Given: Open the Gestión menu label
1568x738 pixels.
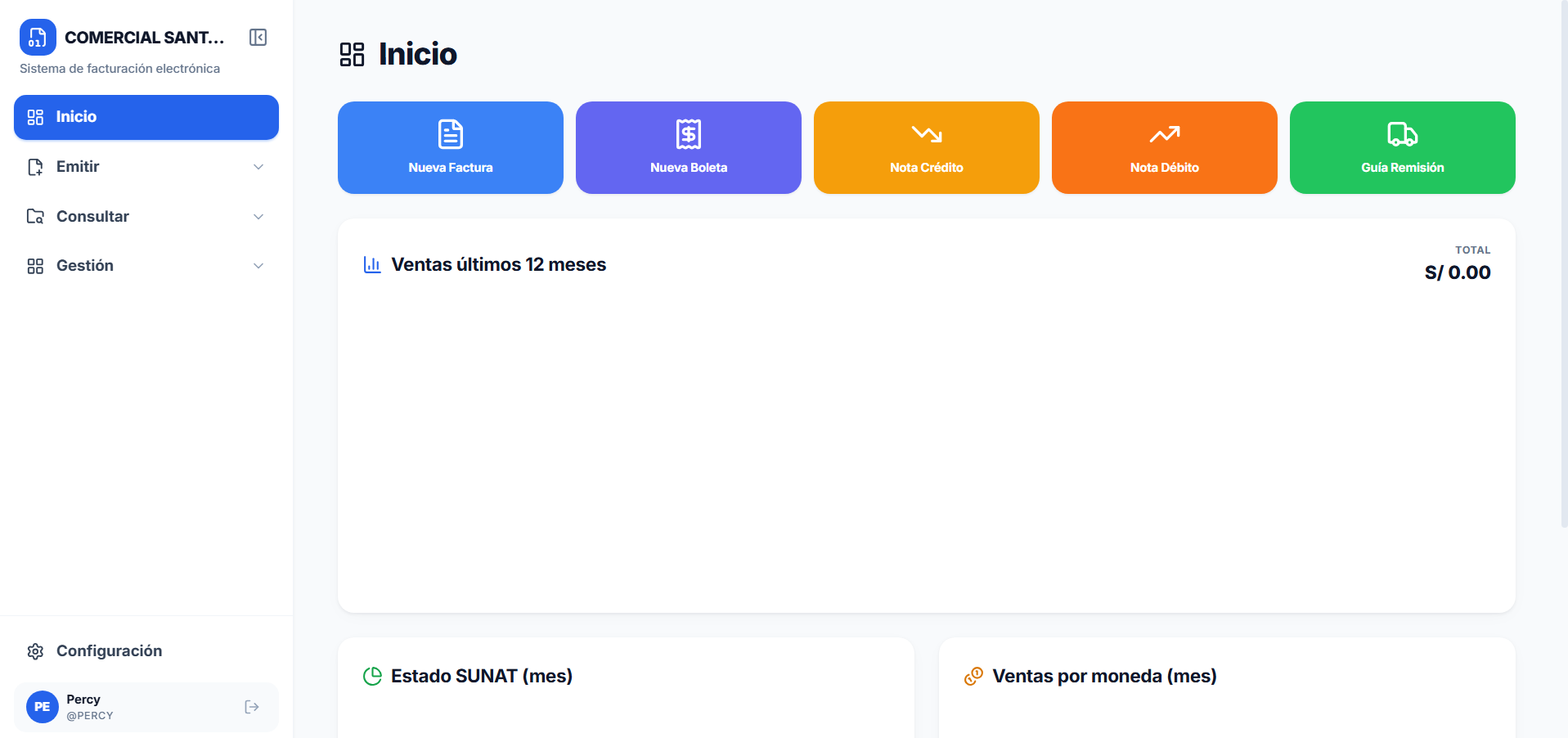Looking at the screenshot, I should coord(85,266).
